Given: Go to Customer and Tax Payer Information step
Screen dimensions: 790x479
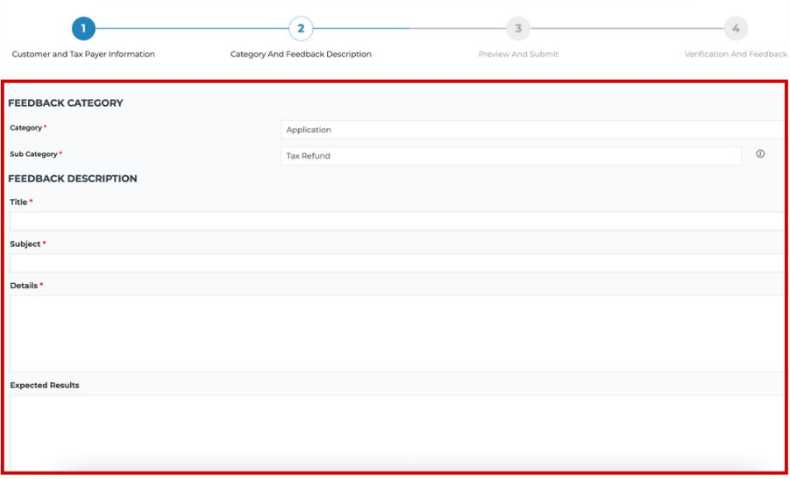Looking at the screenshot, I should [x=83, y=54].
